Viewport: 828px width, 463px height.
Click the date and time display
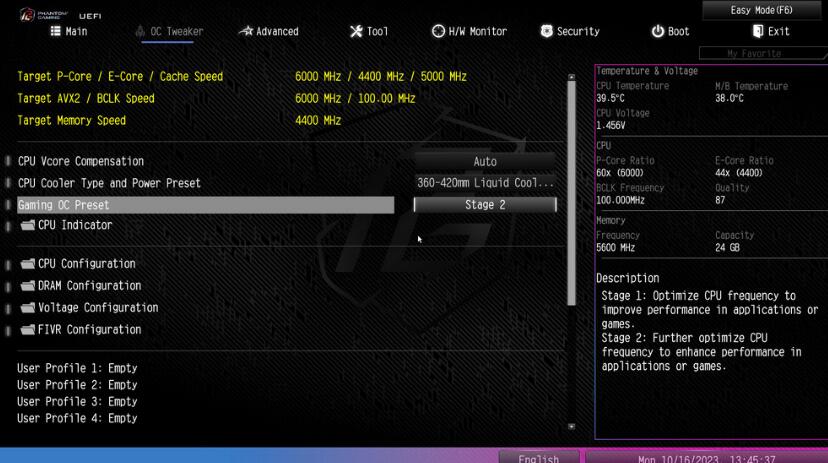click(707, 458)
